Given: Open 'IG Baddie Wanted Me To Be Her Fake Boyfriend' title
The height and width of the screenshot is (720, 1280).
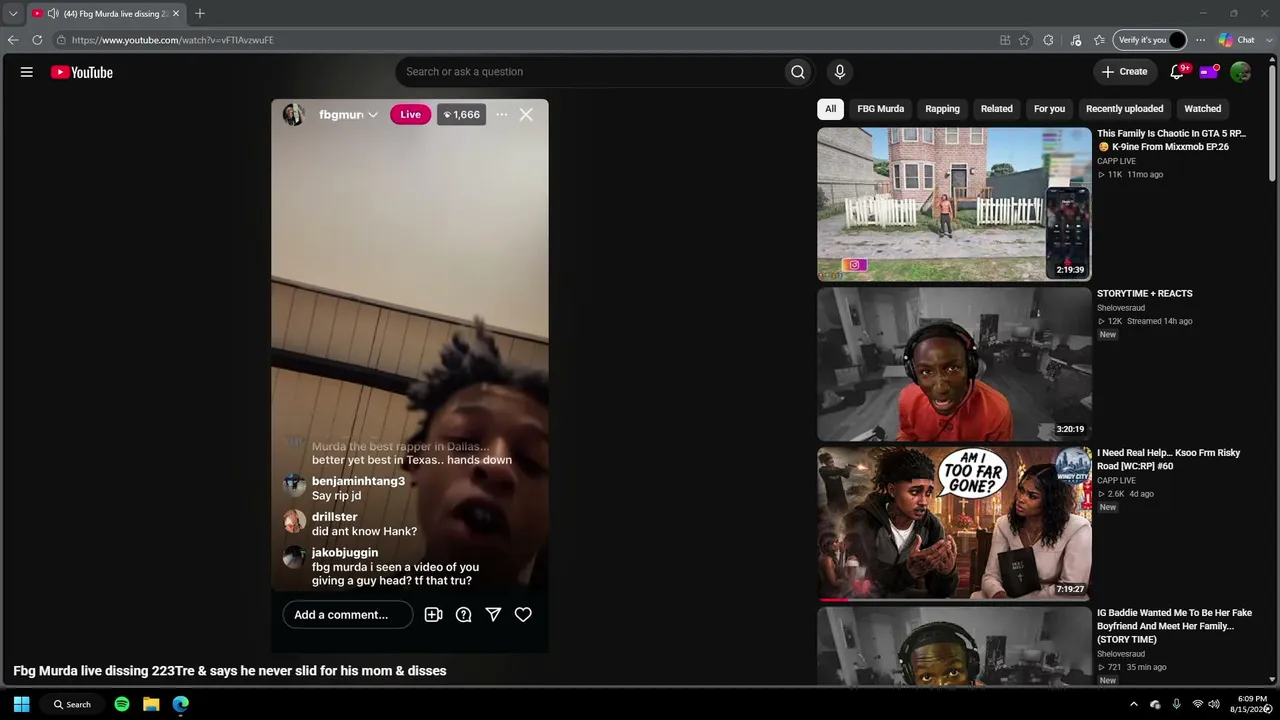Looking at the screenshot, I should pyautogui.click(x=1174, y=626).
